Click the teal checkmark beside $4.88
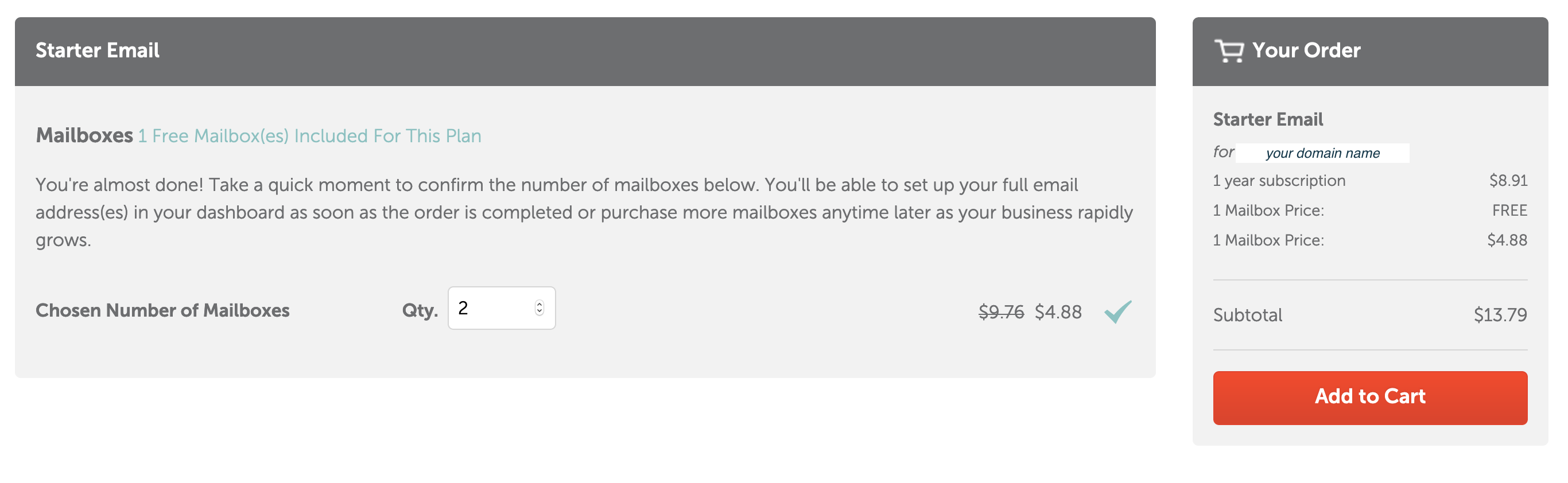Screen dimensions: 1568x483 (x=1117, y=311)
